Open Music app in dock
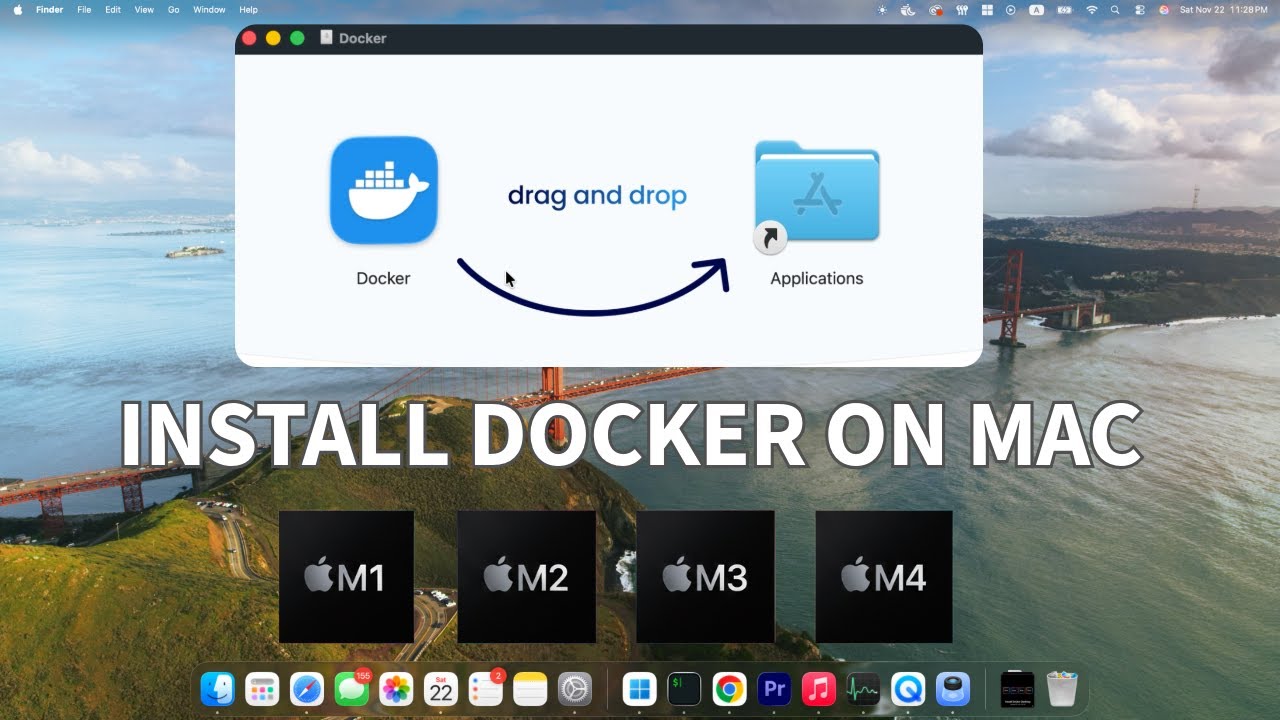This screenshot has height=720, width=1280. click(x=819, y=689)
